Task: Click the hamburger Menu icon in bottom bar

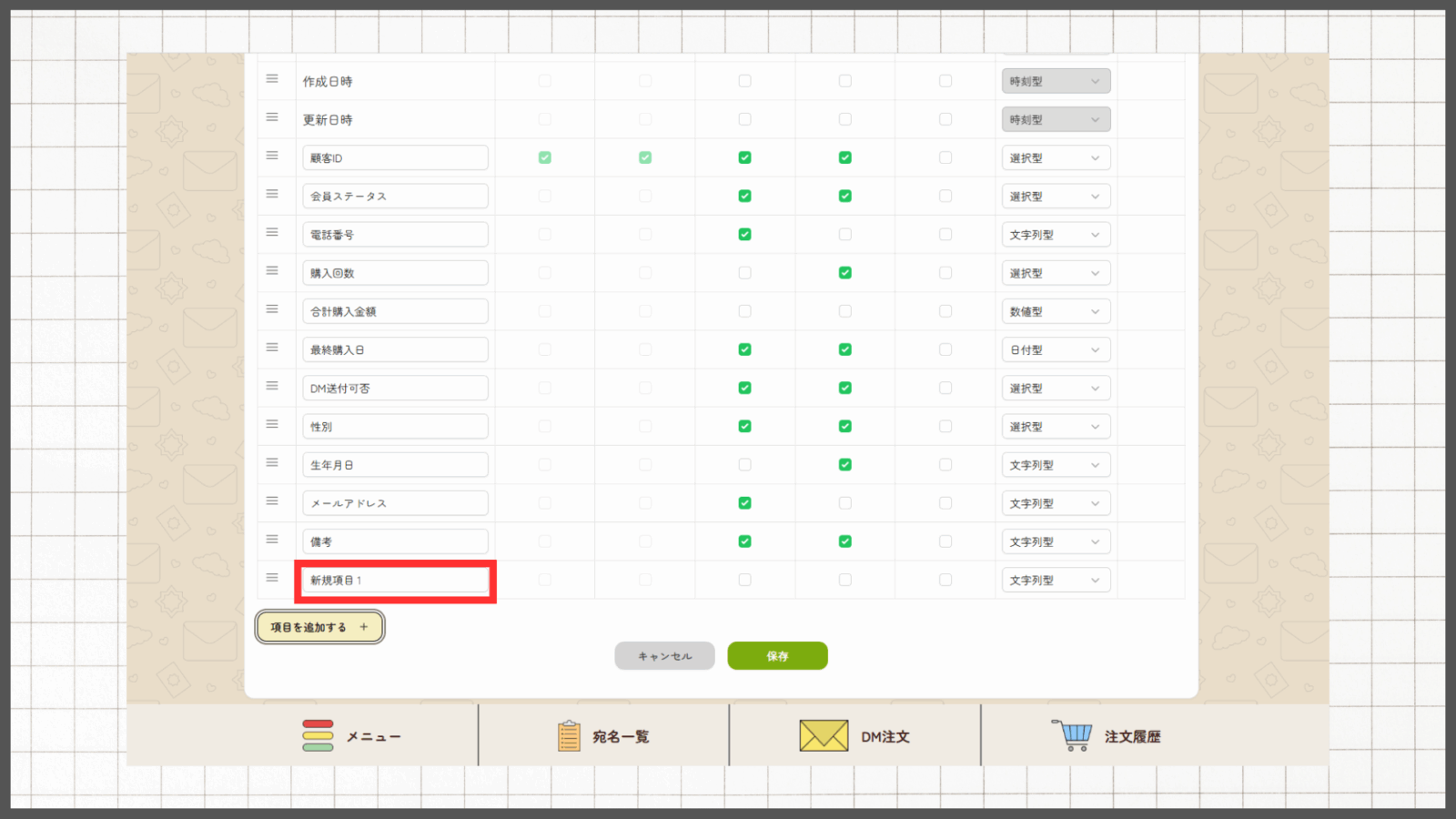Action: pos(318,735)
